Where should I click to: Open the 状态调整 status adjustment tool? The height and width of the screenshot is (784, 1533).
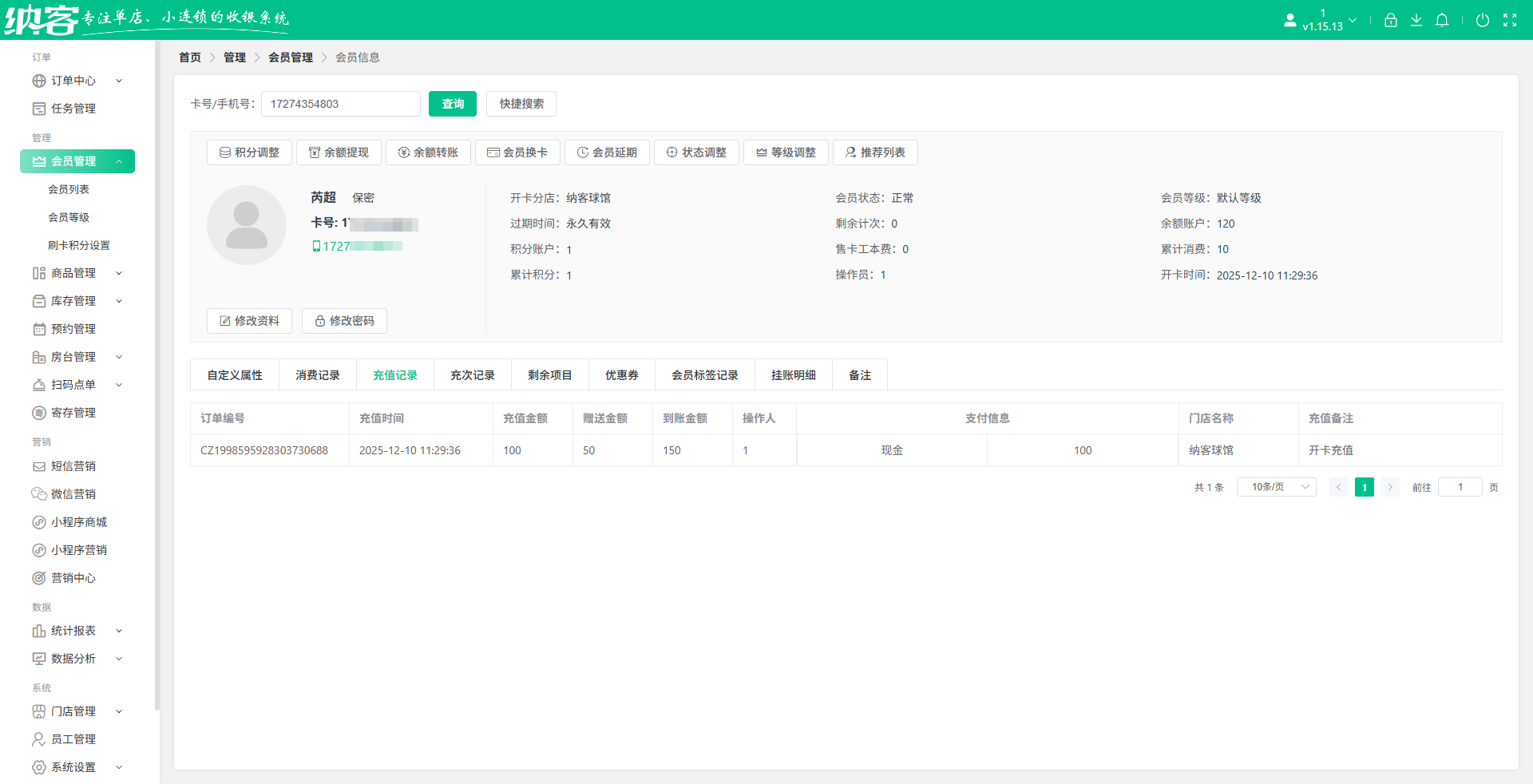coord(696,152)
